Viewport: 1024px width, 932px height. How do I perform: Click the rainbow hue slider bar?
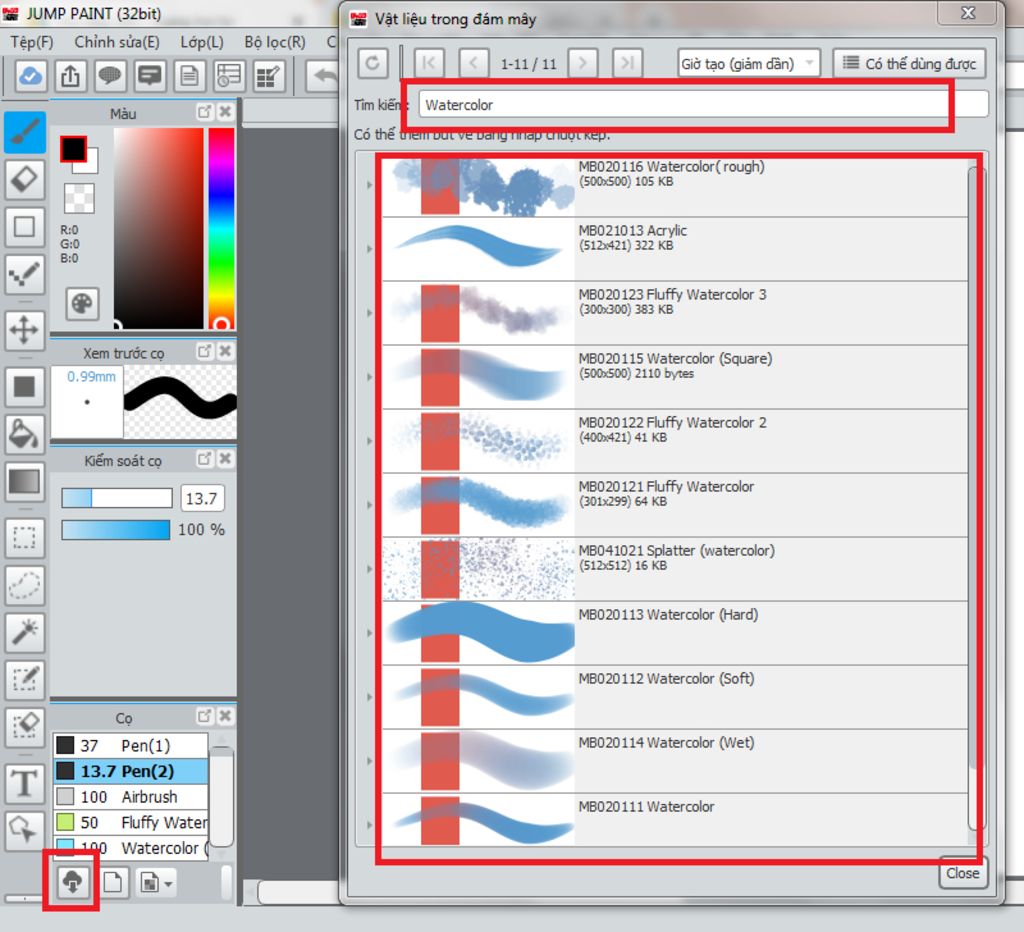coord(221,225)
